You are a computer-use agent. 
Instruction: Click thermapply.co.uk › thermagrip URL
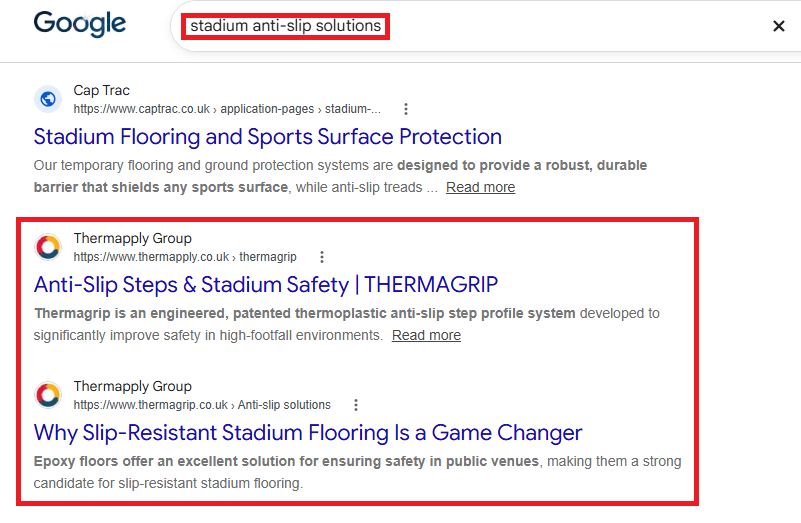tap(185, 257)
